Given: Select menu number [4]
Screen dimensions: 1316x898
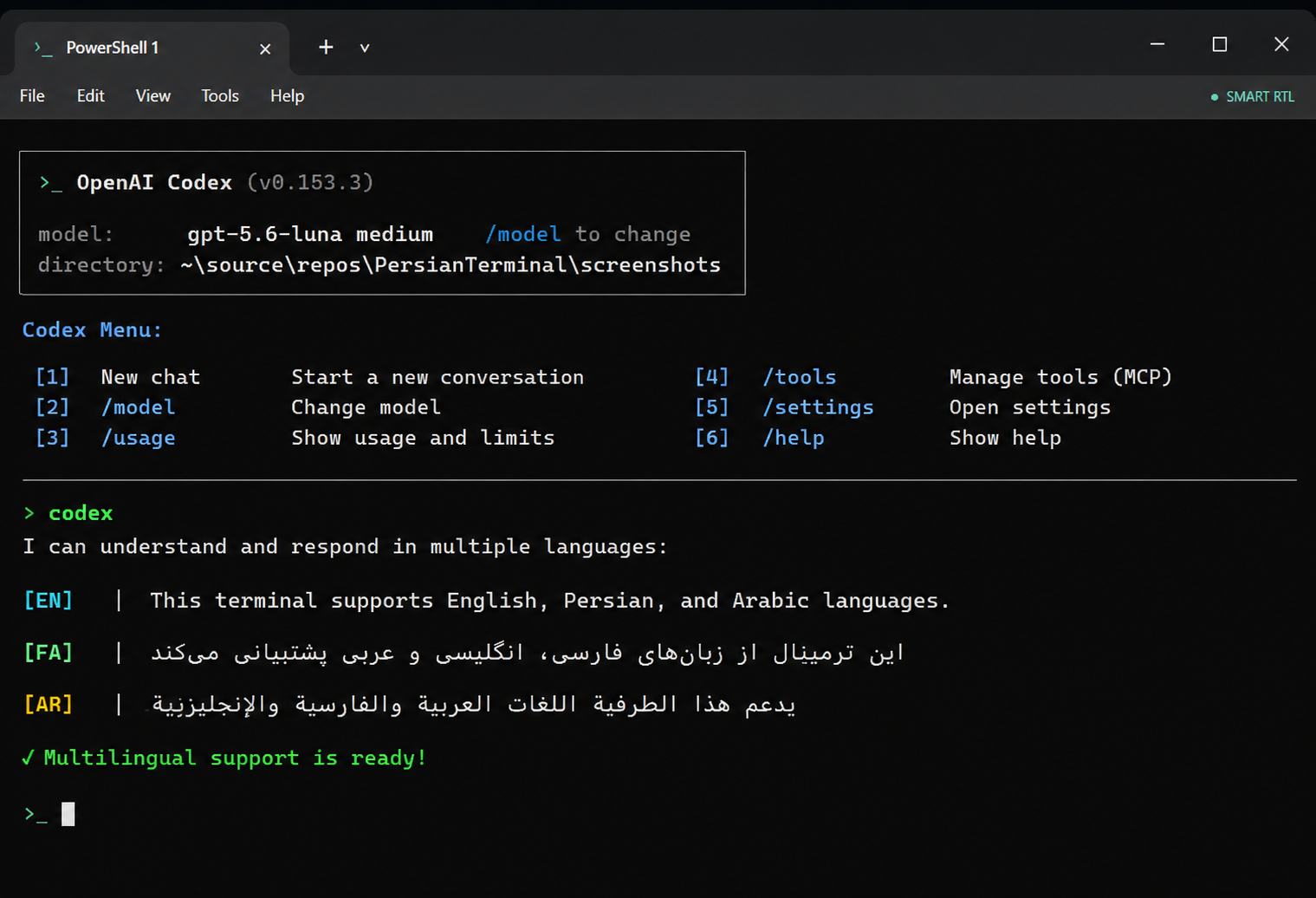Looking at the screenshot, I should pos(711,377).
